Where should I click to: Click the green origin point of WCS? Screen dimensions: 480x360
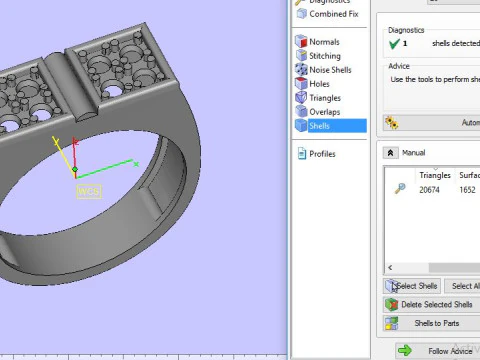[x=75, y=169]
